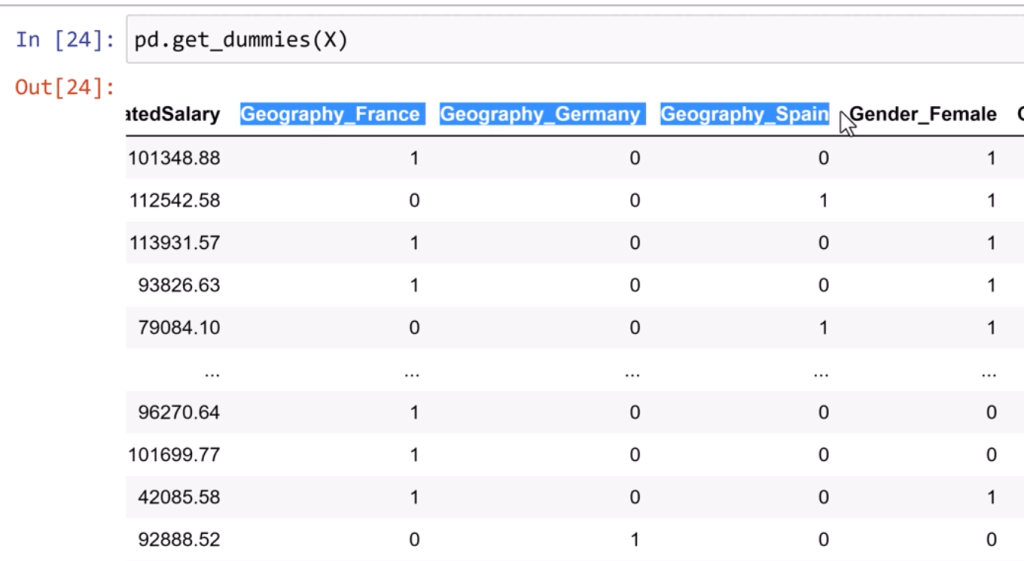
Task: Click Geography_Germany value 1 in the 92888.52 row
Action: pos(634,540)
